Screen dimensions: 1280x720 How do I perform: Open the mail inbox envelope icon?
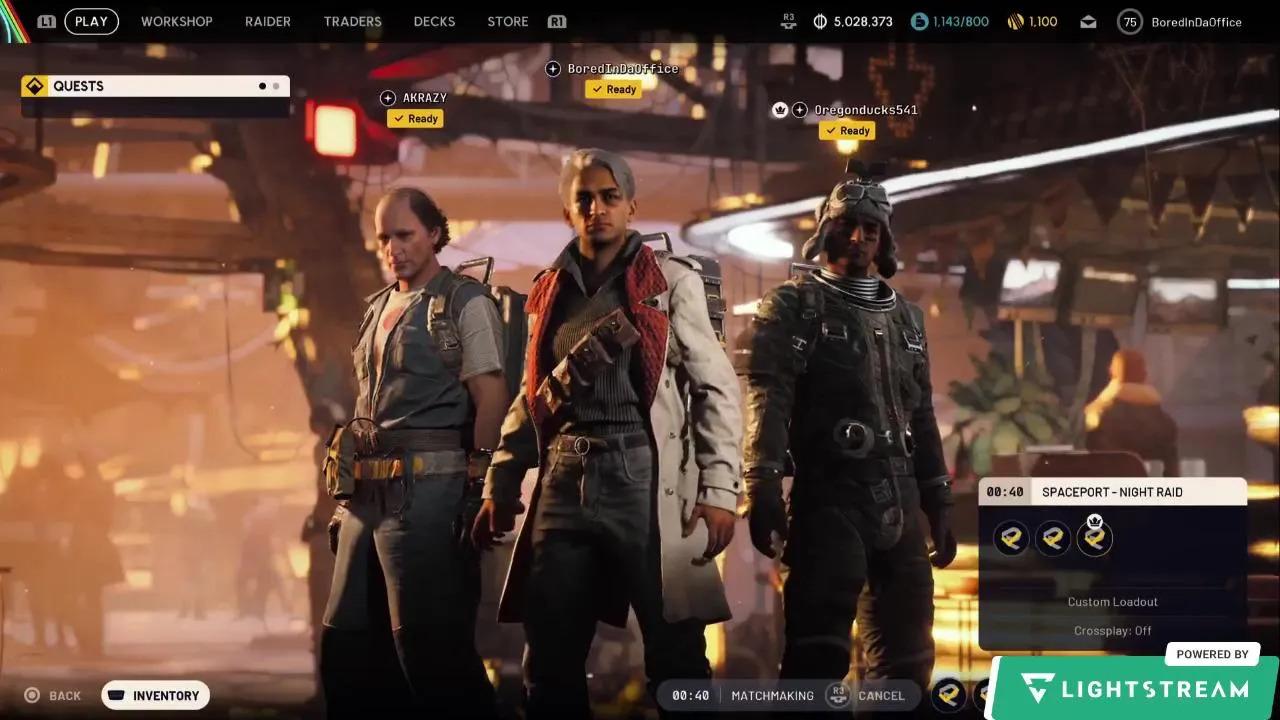(1087, 22)
